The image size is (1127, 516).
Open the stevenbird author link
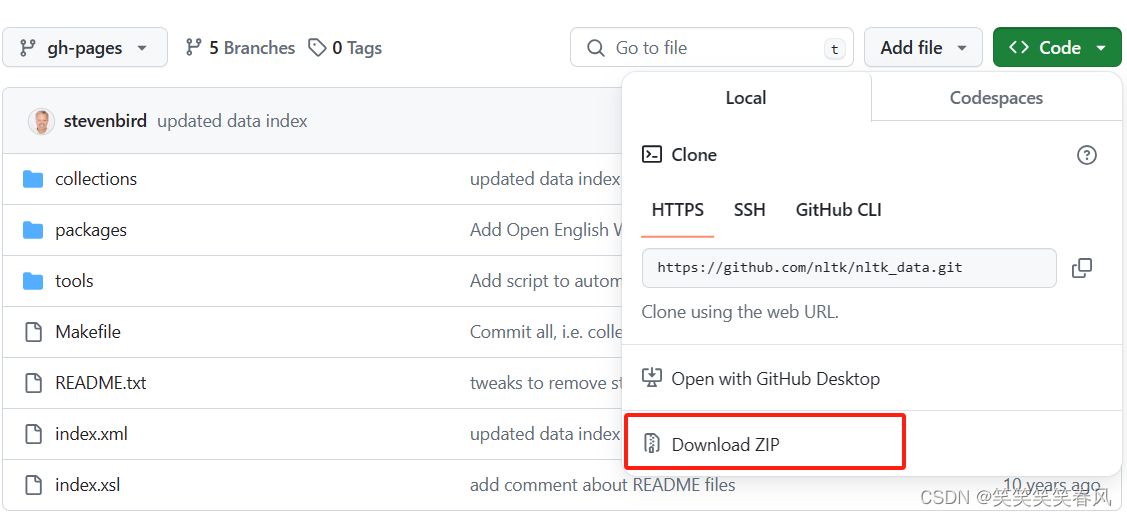[105, 121]
